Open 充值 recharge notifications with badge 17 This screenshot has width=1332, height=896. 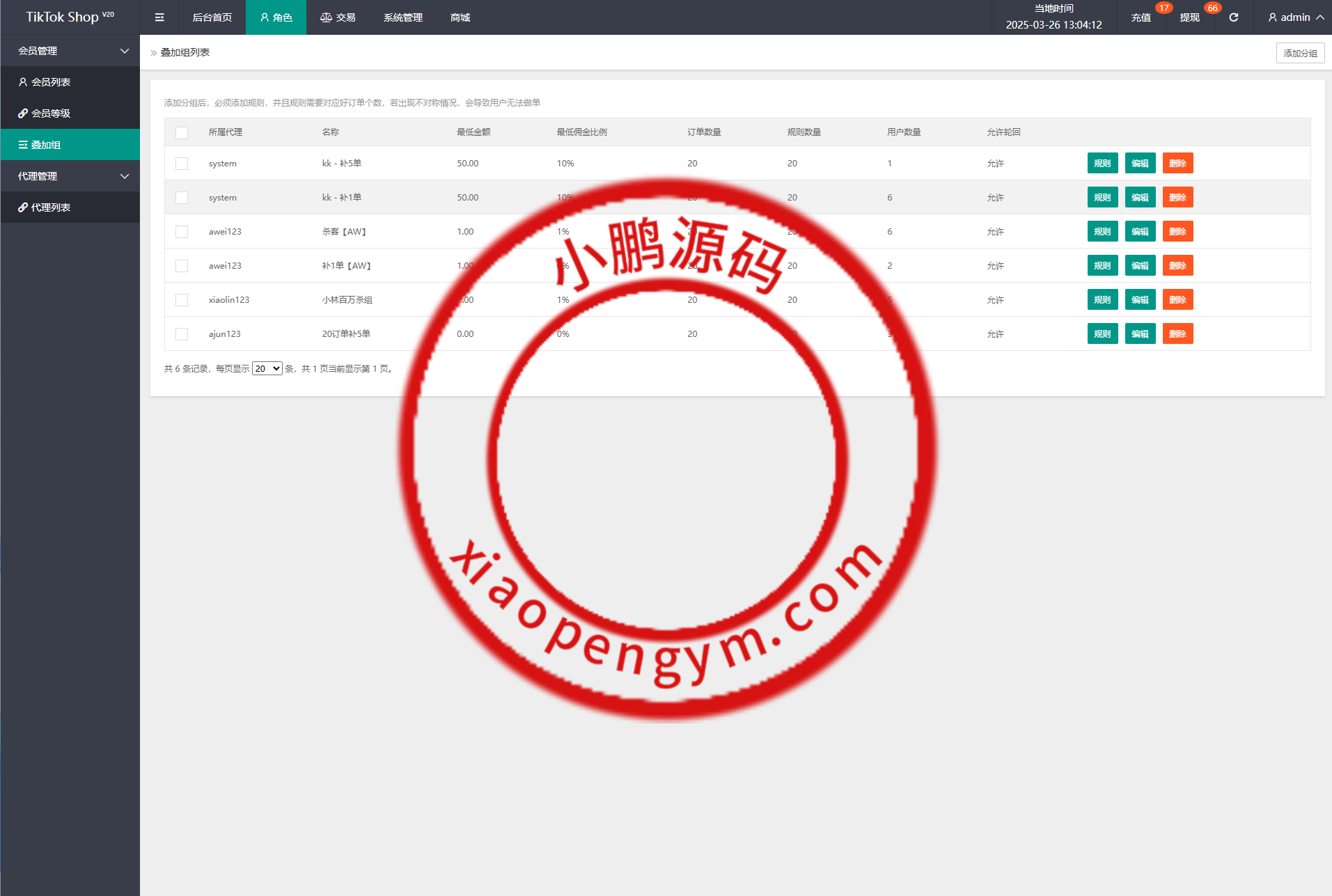click(1141, 17)
